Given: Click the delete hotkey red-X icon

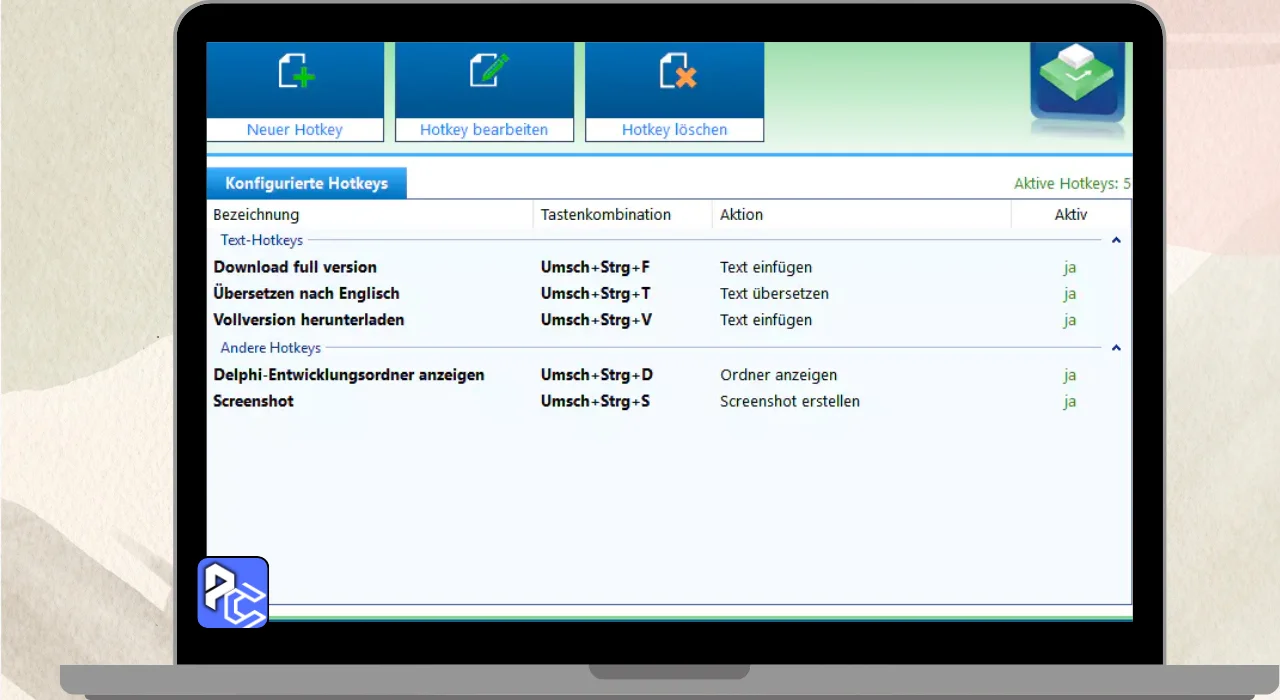Looking at the screenshot, I should coord(677,72).
